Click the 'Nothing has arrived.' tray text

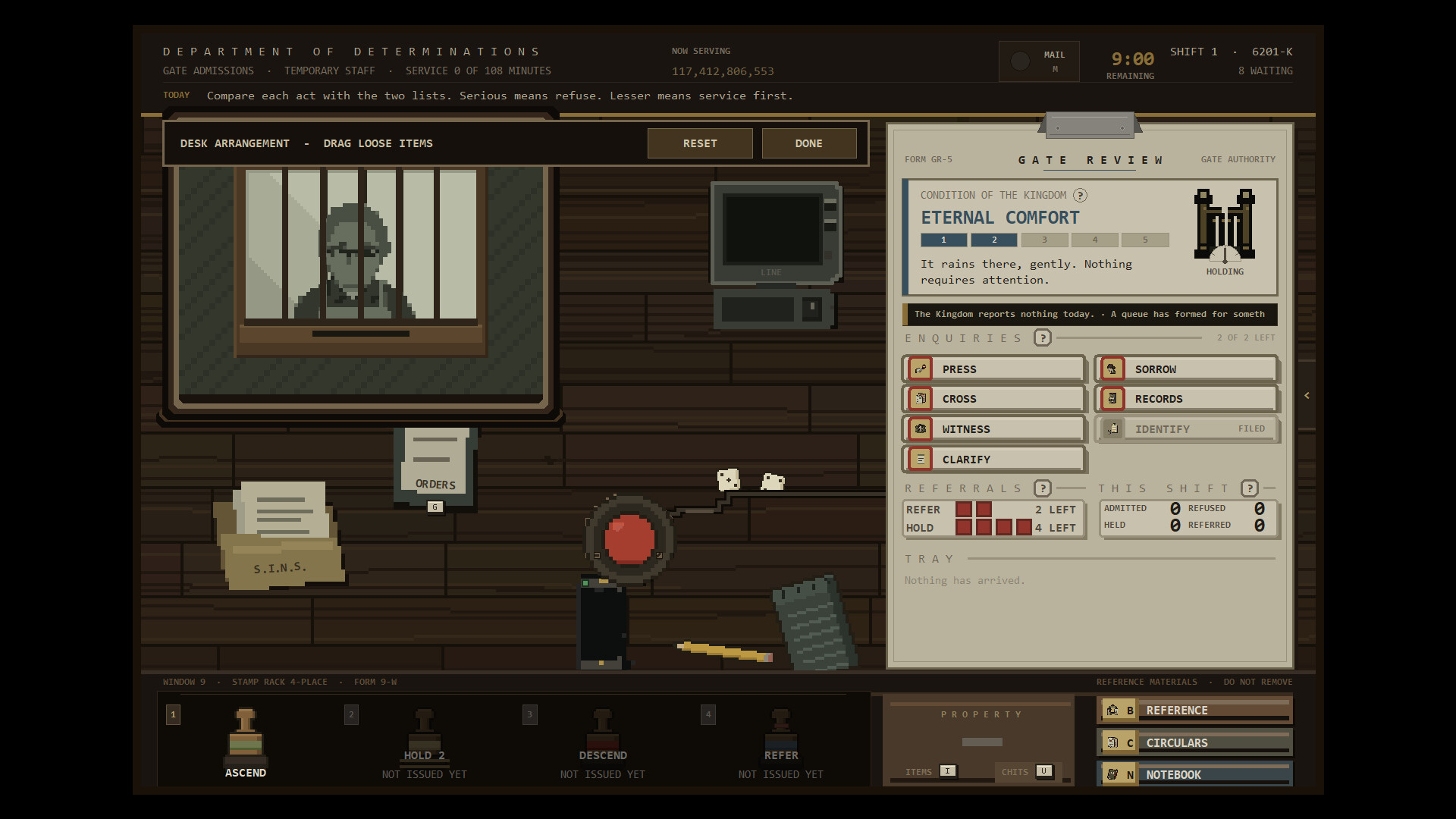coord(964,581)
